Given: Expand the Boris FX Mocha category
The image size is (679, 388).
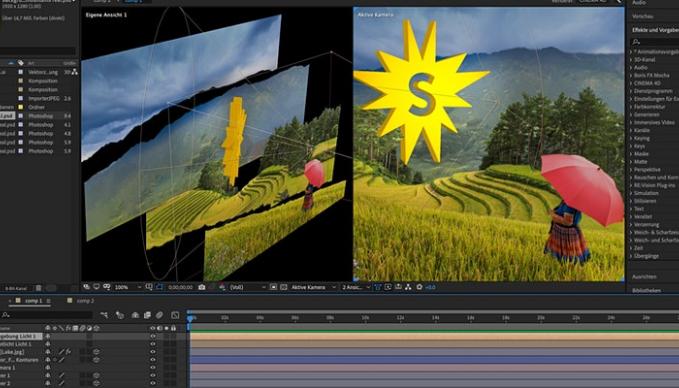Looking at the screenshot, I should click(631, 75).
